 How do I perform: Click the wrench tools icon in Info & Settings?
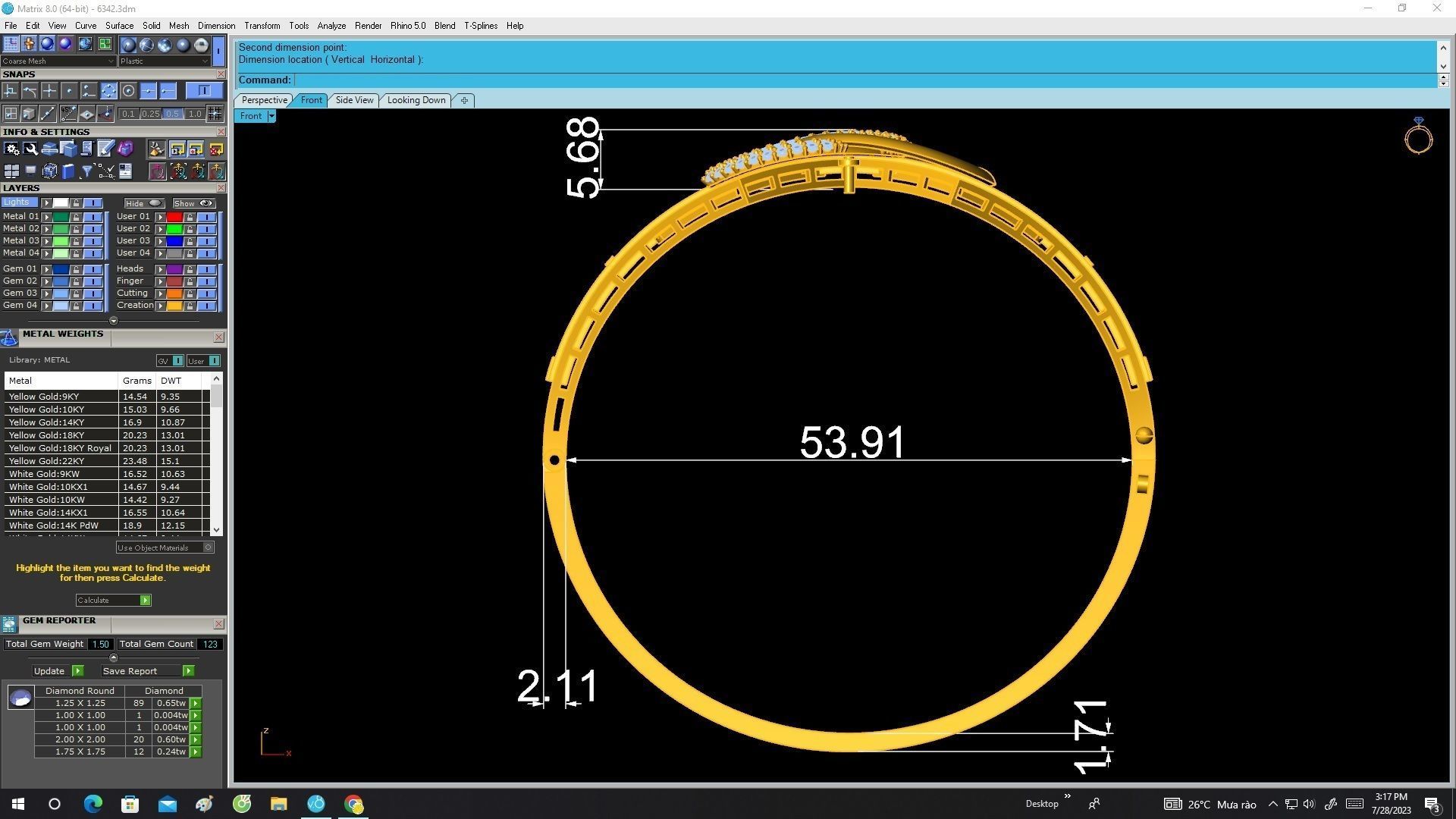coord(30,149)
